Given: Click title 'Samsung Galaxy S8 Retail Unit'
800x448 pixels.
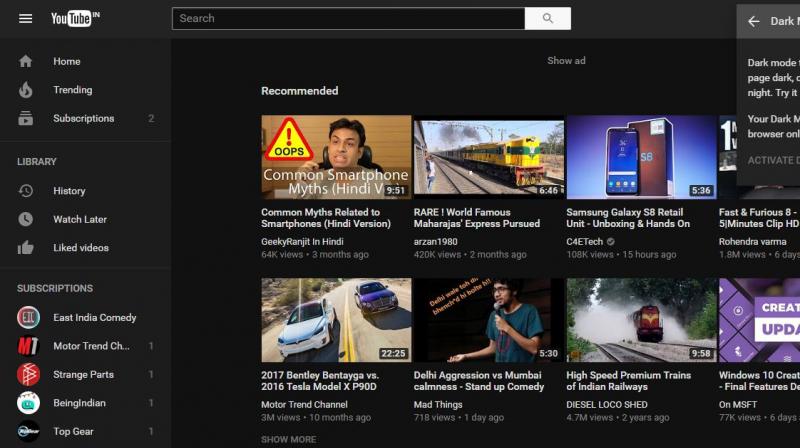Looking at the screenshot, I should (628, 218).
